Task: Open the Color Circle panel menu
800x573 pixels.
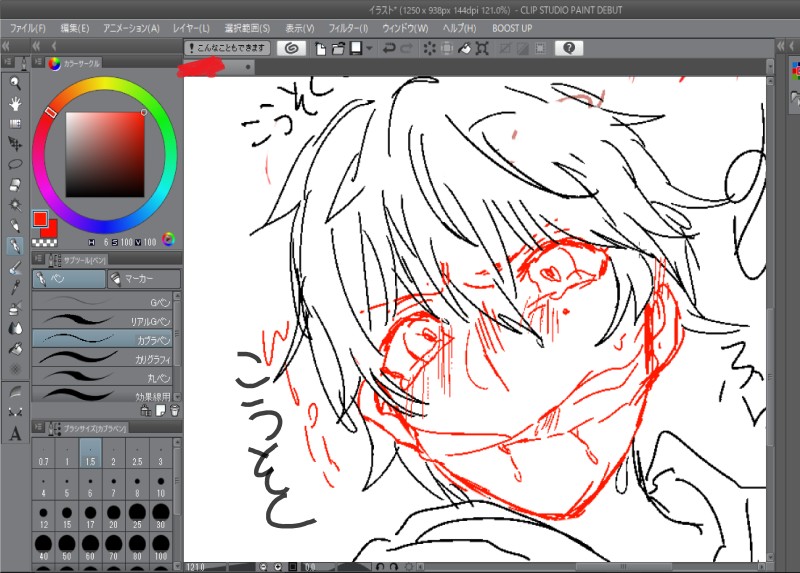Action: pyautogui.click(x=38, y=62)
